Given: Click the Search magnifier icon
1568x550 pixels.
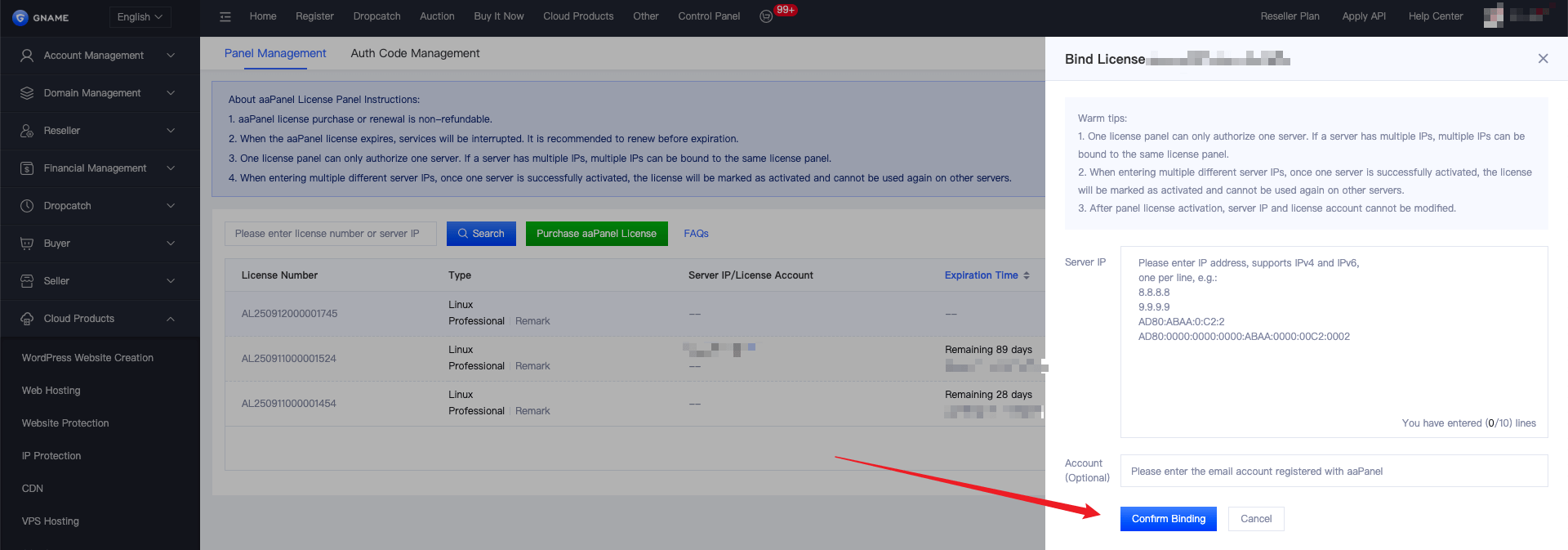Looking at the screenshot, I should (463, 234).
